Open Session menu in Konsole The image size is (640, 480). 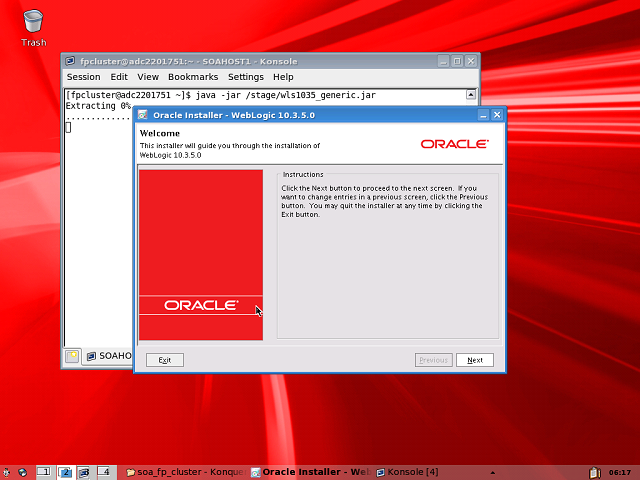pyautogui.click(x=84, y=77)
